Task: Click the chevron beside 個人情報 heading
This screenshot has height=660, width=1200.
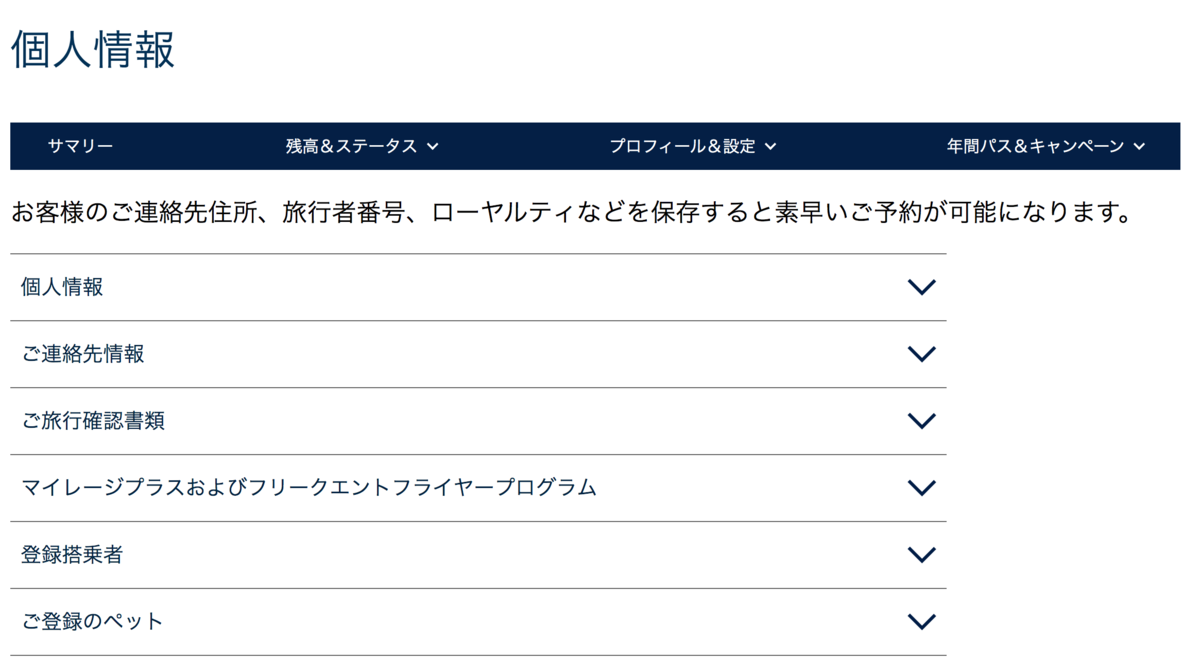Action: (x=920, y=287)
